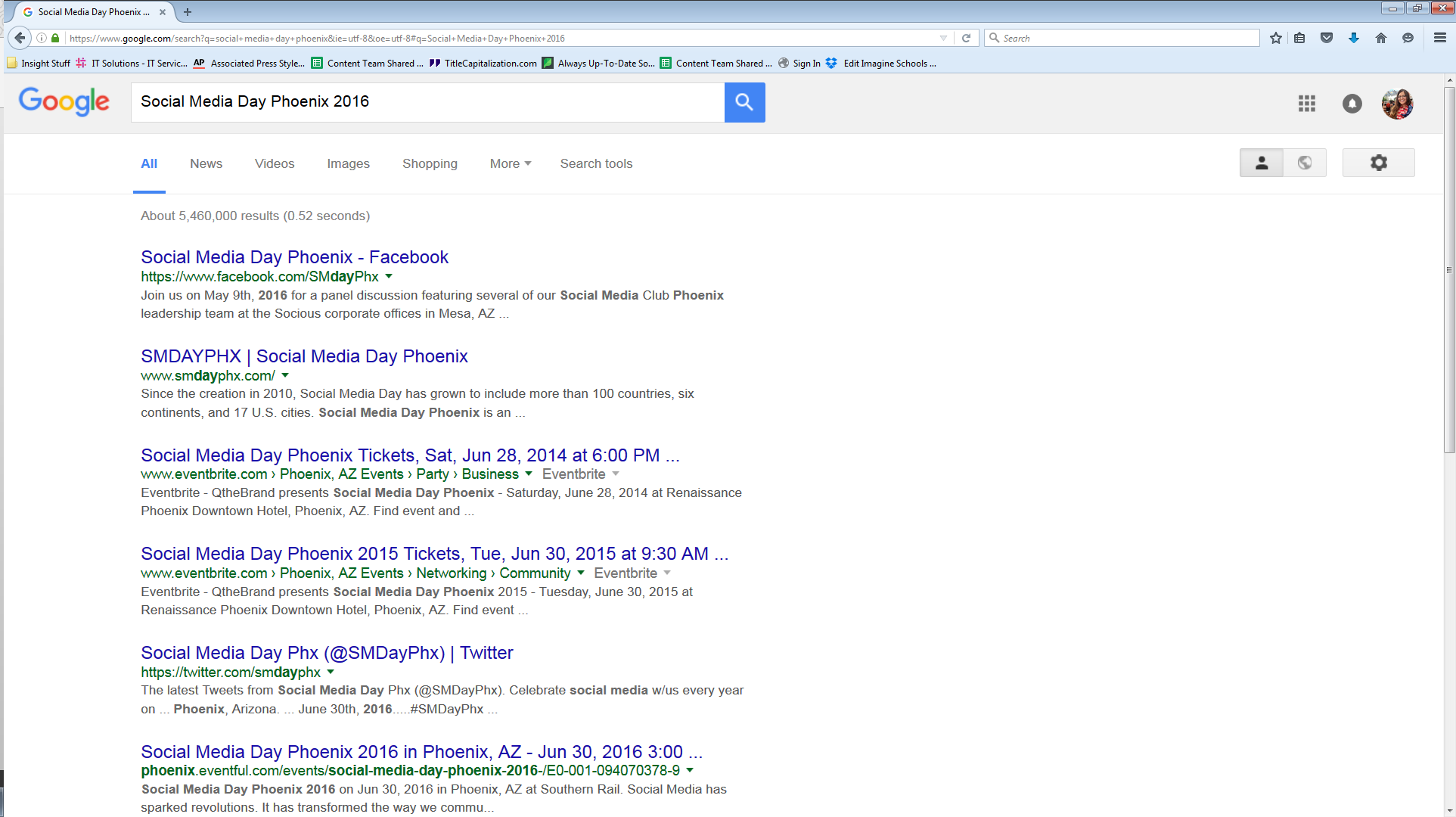1456x817 pixels.
Task: Open Firefox downloads arrow icon
Action: click(1354, 38)
